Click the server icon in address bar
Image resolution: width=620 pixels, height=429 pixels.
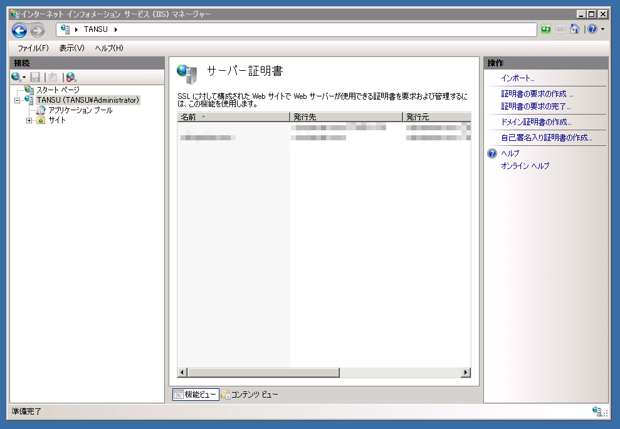pyautogui.click(x=65, y=29)
